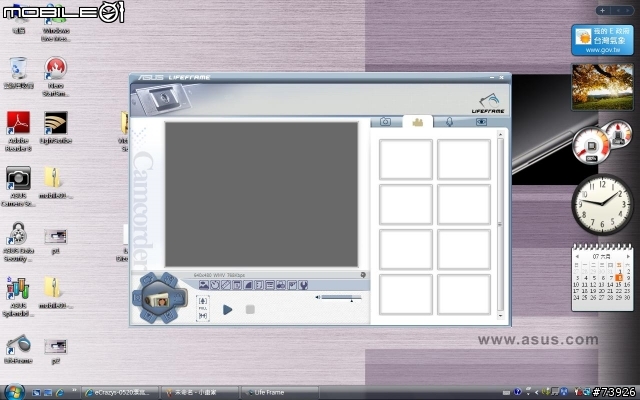The height and width of the screenshot is (400, 640).
Task: Click Internet Explorer quick launch icon
Action: click(60, 393)
